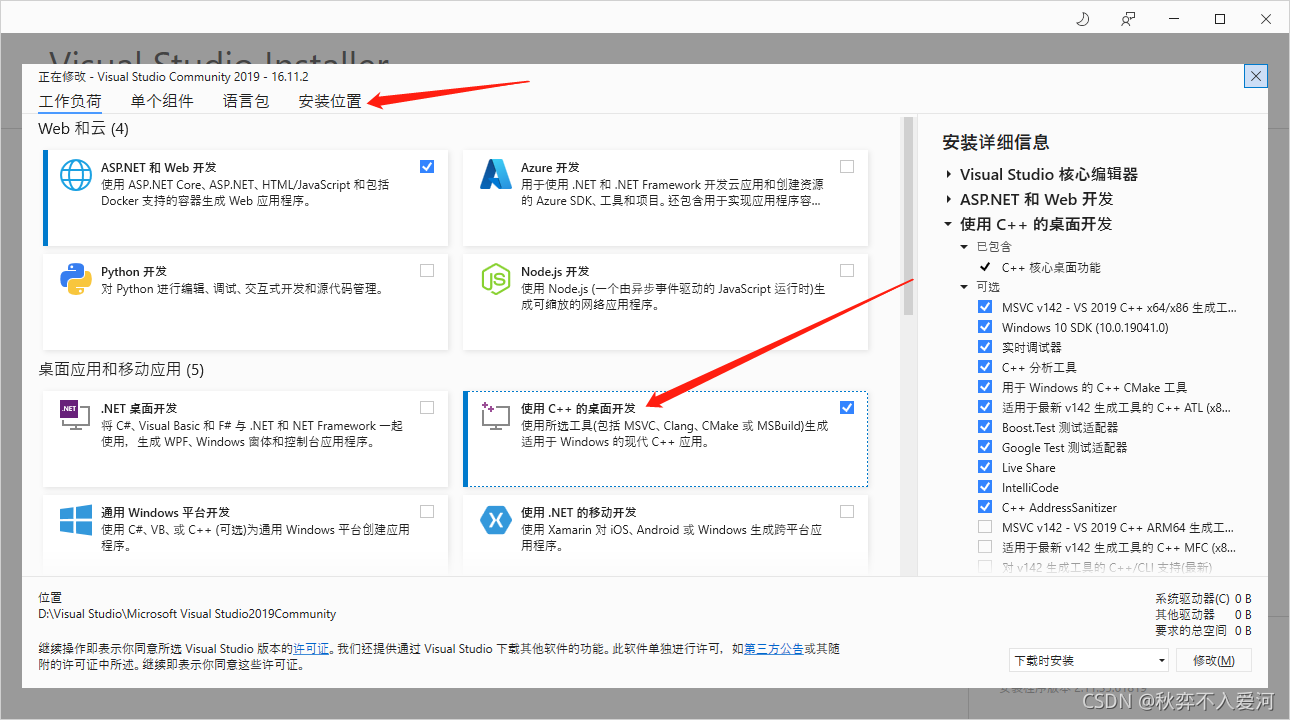This screenshot has height=720, width=1290.
Task: Uncheck 实时调试器 option
Action: pos(985,347)
